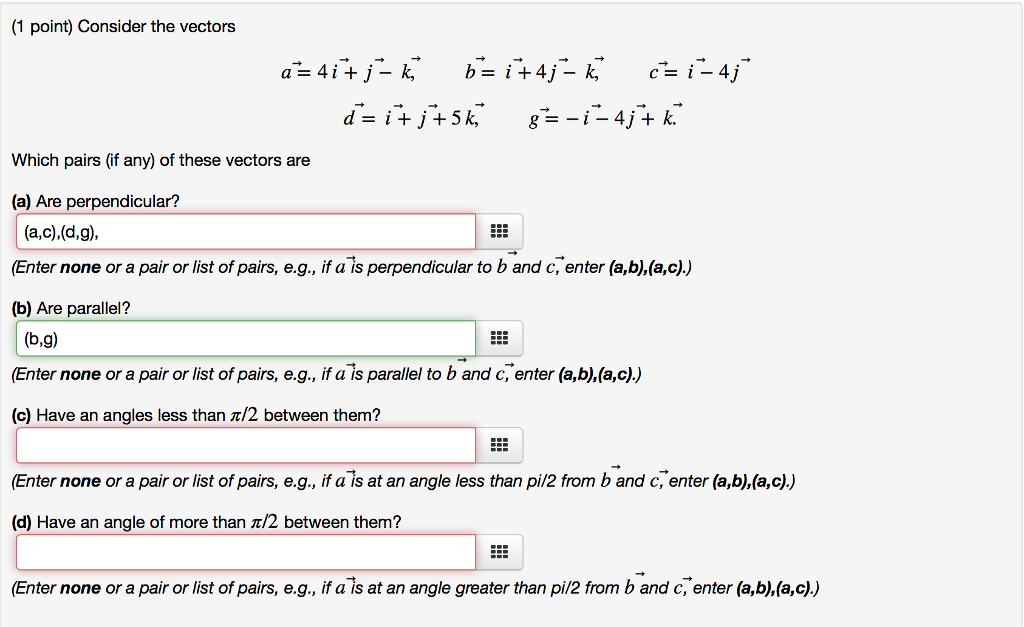This screenshot has height=627, width=1024.
Task: Click the keypad icon for the angle less than pi/2 question
Action: [499, 445]
